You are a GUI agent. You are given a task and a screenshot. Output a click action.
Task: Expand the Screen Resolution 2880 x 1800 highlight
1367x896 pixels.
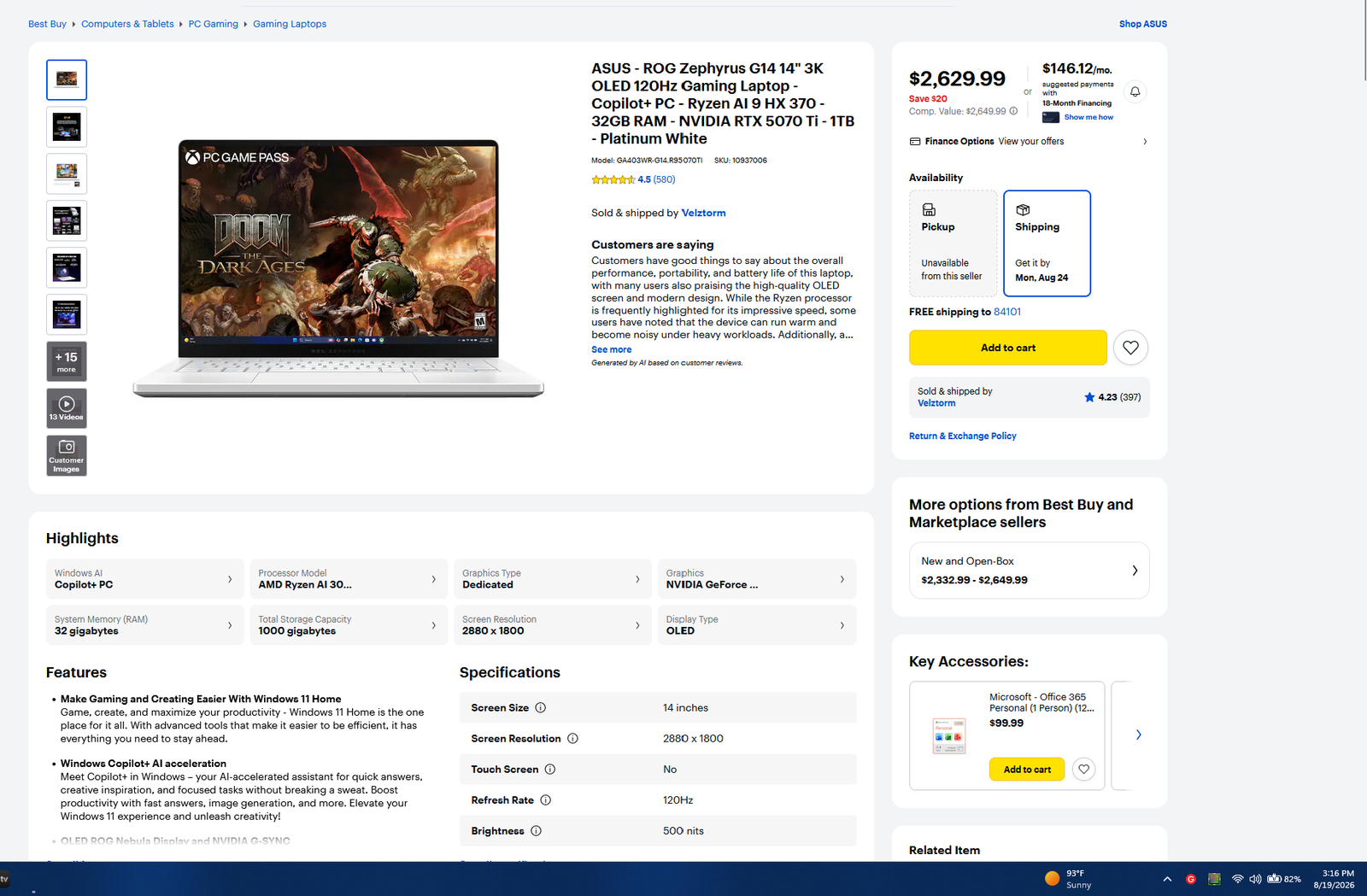click(x=553, y=625)
